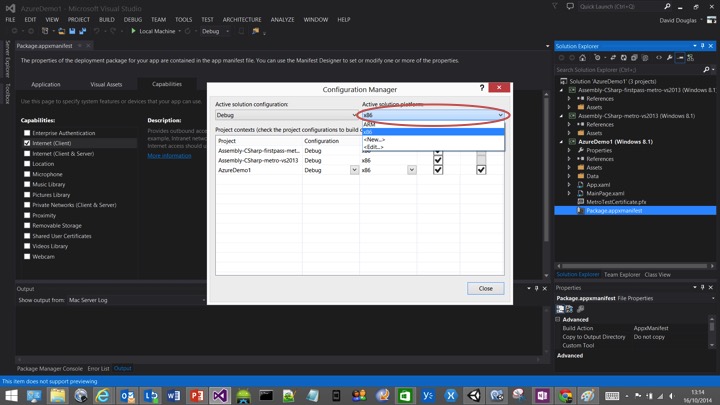Toggle Build checkbox for Assembly-CSharp-metro-vs2013

click(x=438, y=160)
